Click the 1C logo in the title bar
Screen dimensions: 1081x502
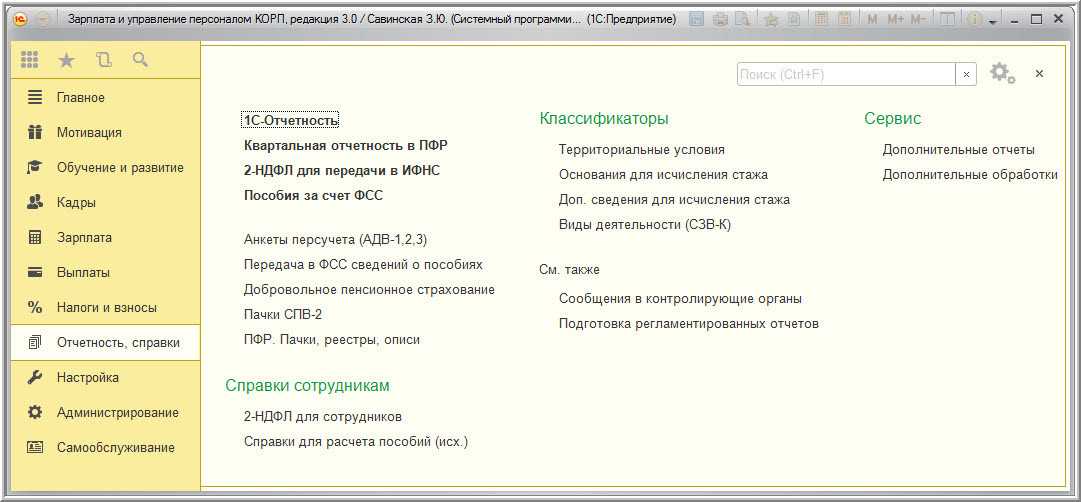click(21, 19)
